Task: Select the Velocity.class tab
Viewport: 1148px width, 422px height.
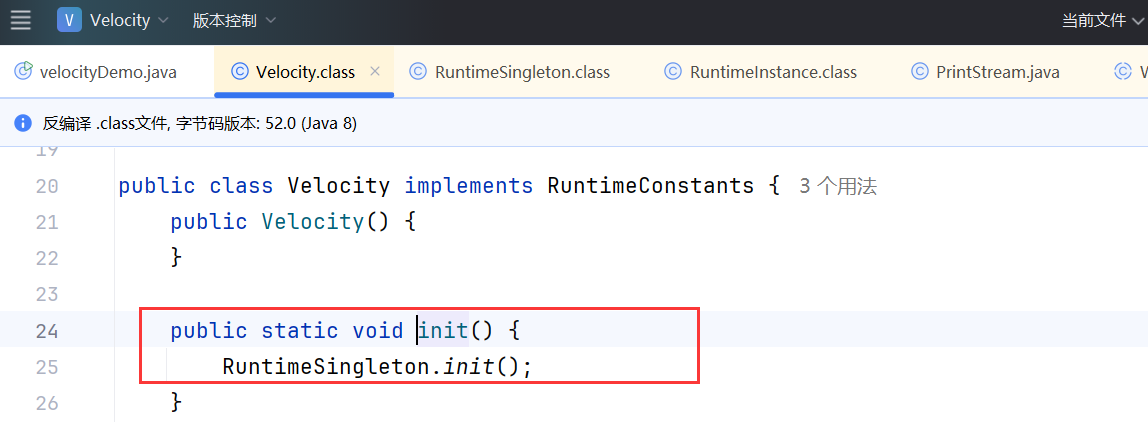Action: pyautogui.click(x=305, y=72)
